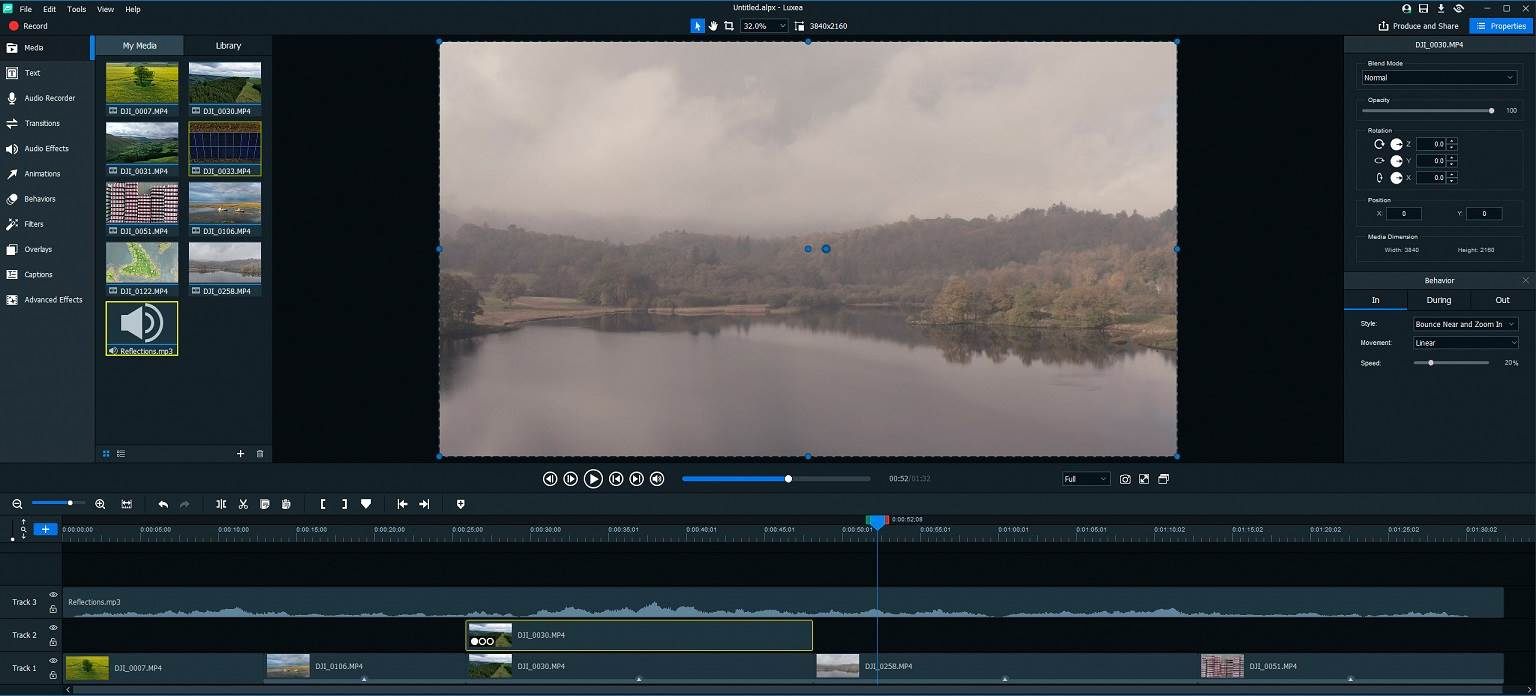Image resolution: width=1536 pixels, height=696 pixels.
Task: Click the Produce and Share button
Action: pos(1418,26)
